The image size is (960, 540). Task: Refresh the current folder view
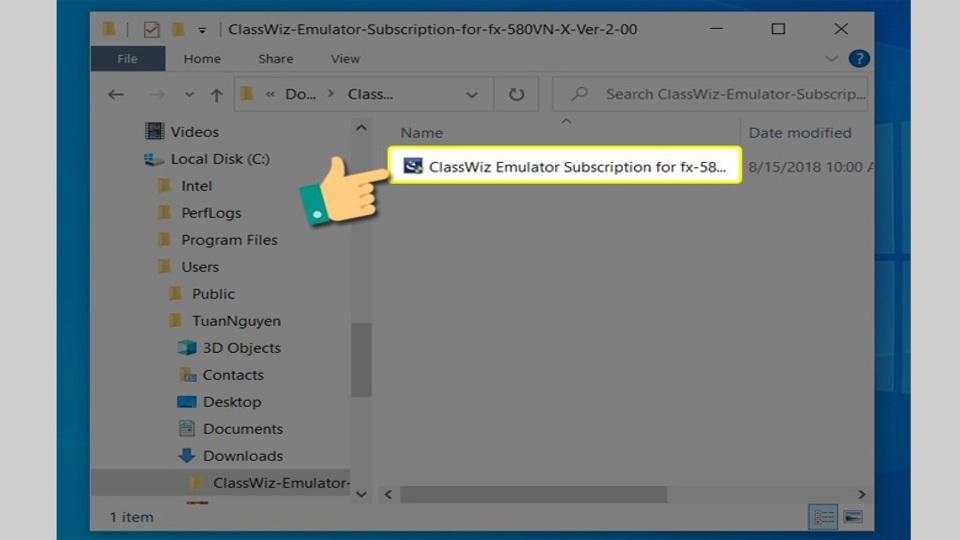click(516, 94)
